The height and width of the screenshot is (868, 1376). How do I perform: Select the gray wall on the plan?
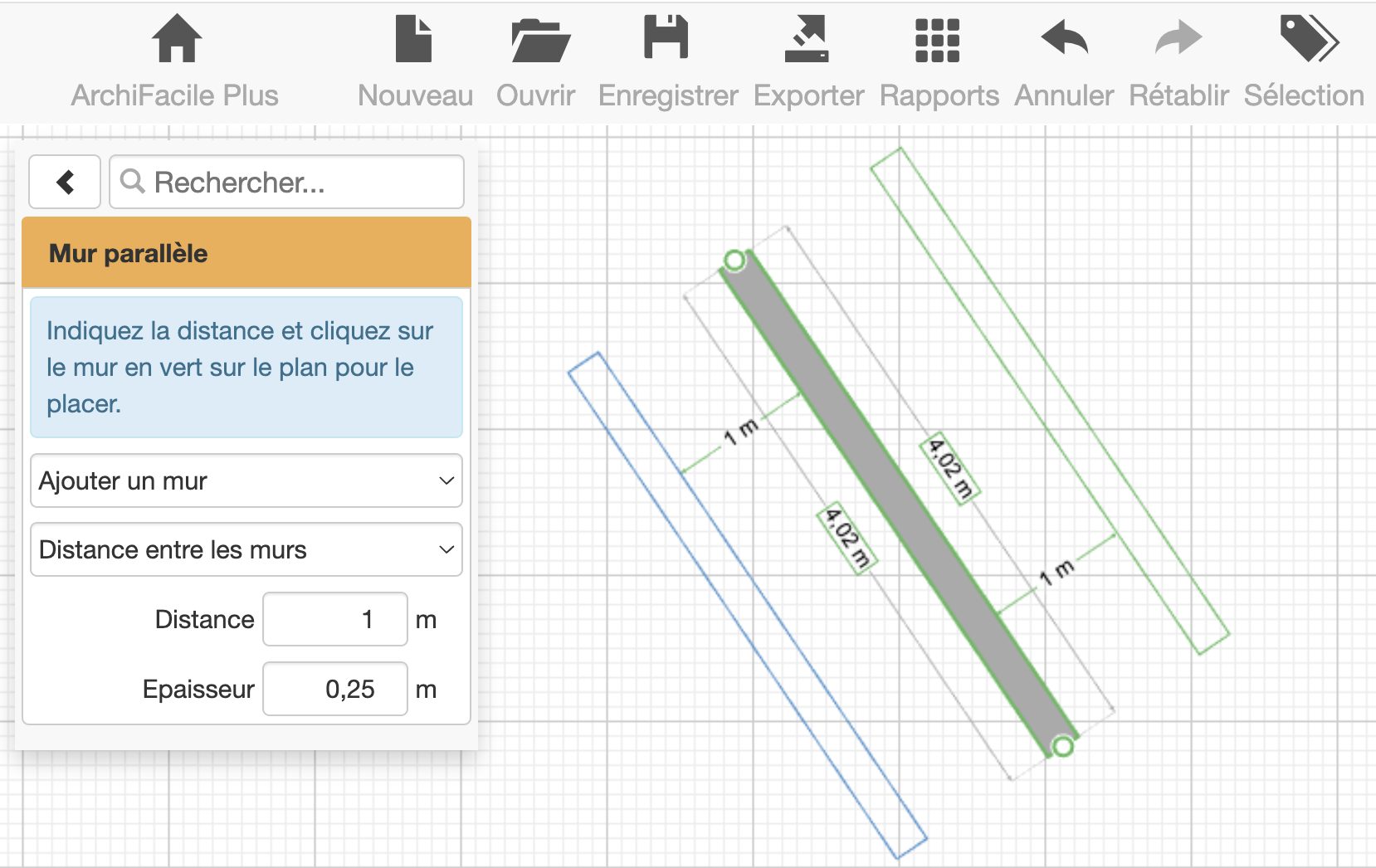898,503
